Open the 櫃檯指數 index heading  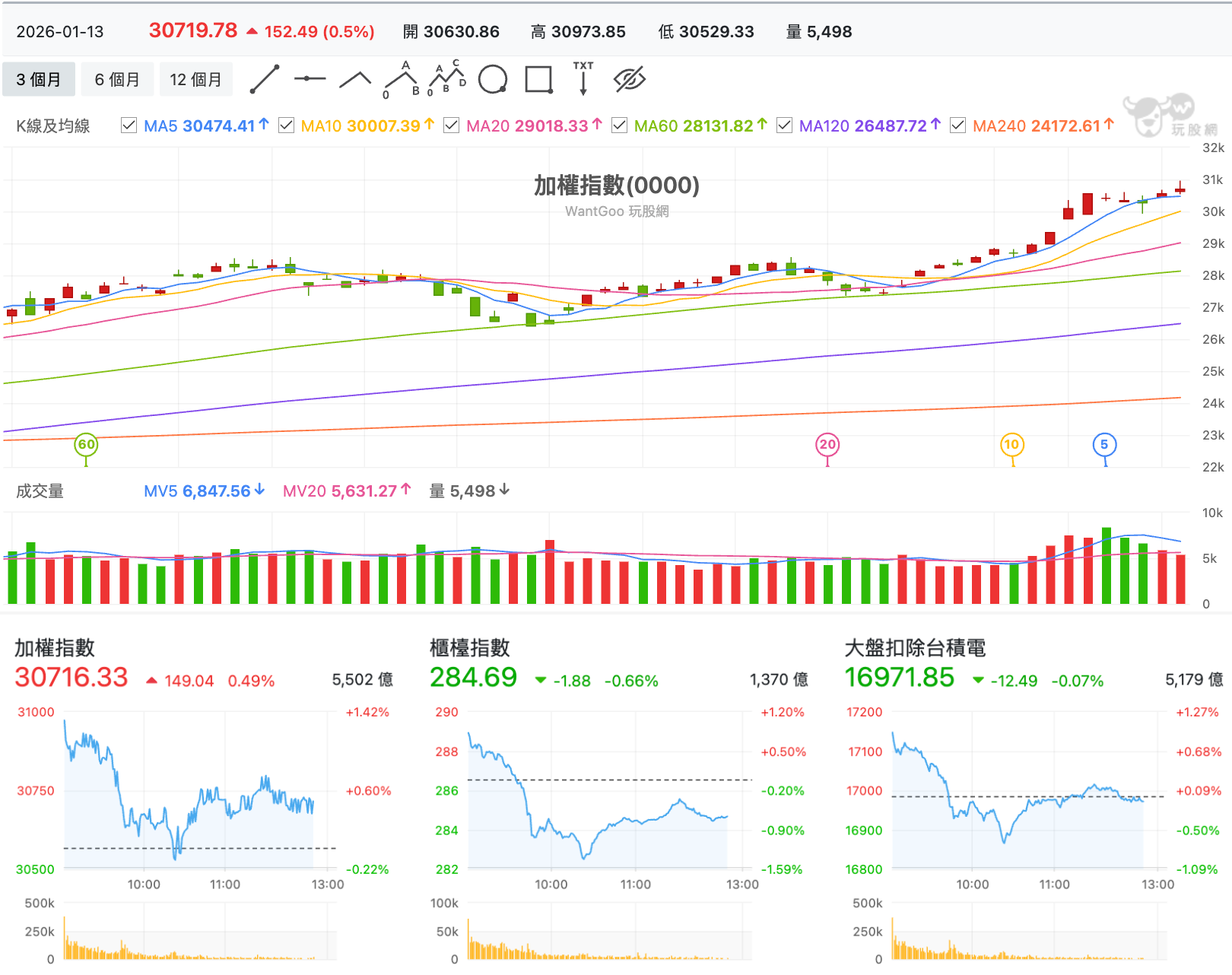coord(470,648)
